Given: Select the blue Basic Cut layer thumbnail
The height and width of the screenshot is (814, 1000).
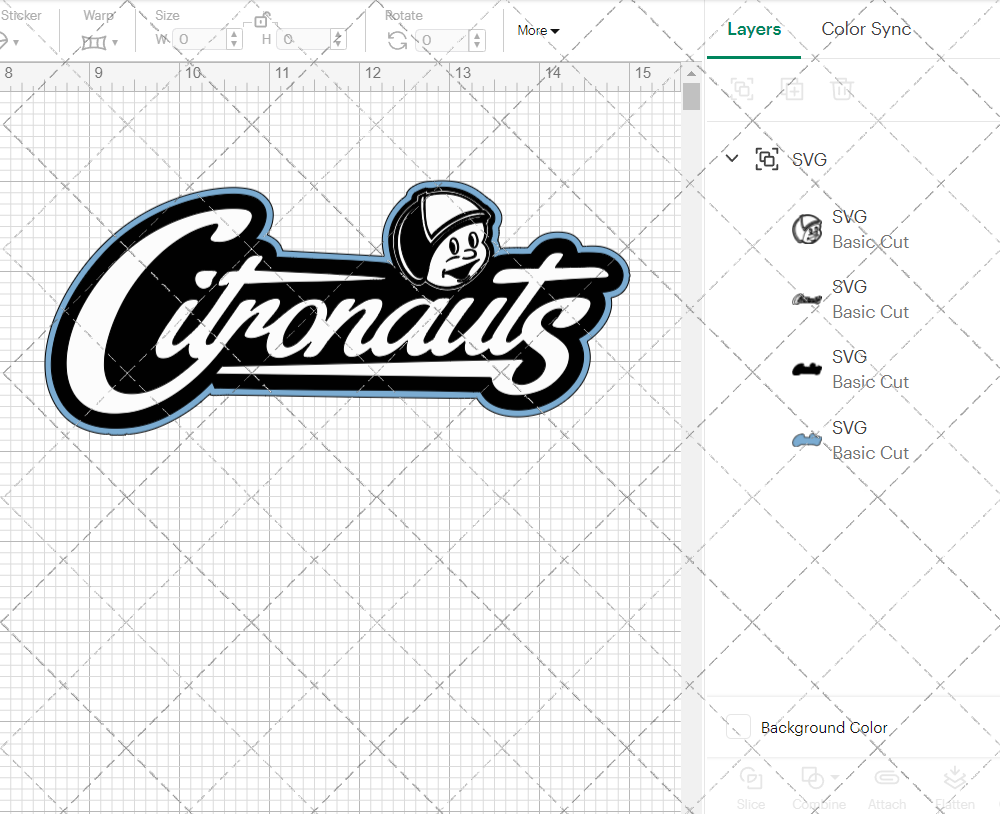Looking at the screenshot, I should pyautogui.click(x=806, y=438).
